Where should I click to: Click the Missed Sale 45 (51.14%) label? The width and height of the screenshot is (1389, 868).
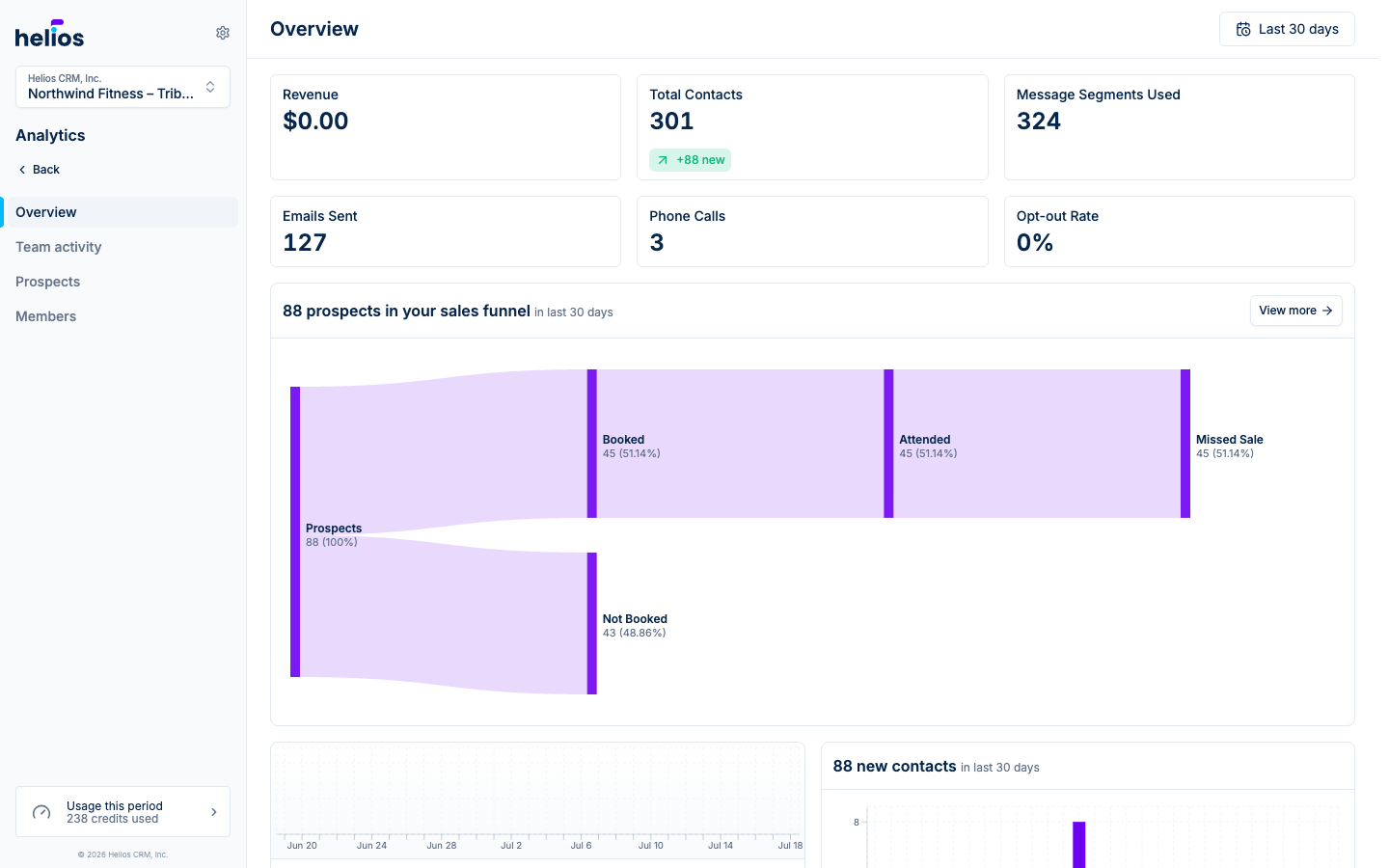[x=1230, y=447]
